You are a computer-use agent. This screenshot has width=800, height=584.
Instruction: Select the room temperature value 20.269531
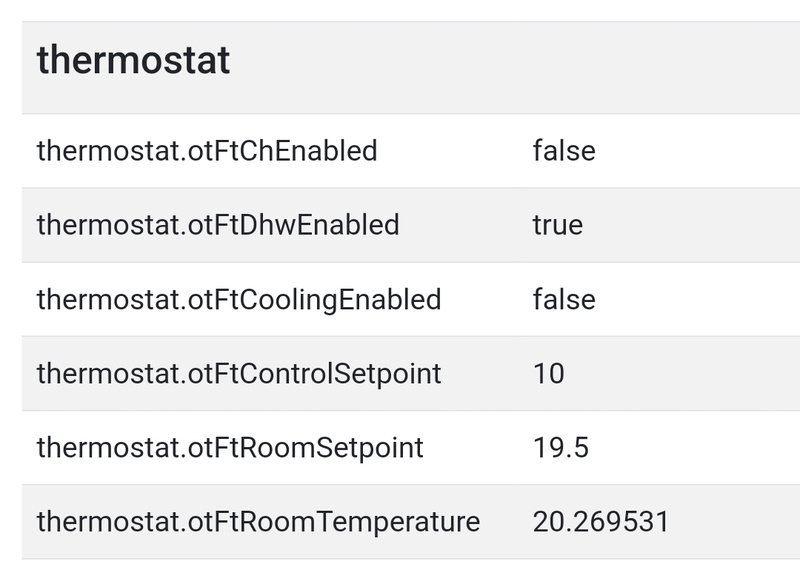[600, 521]
